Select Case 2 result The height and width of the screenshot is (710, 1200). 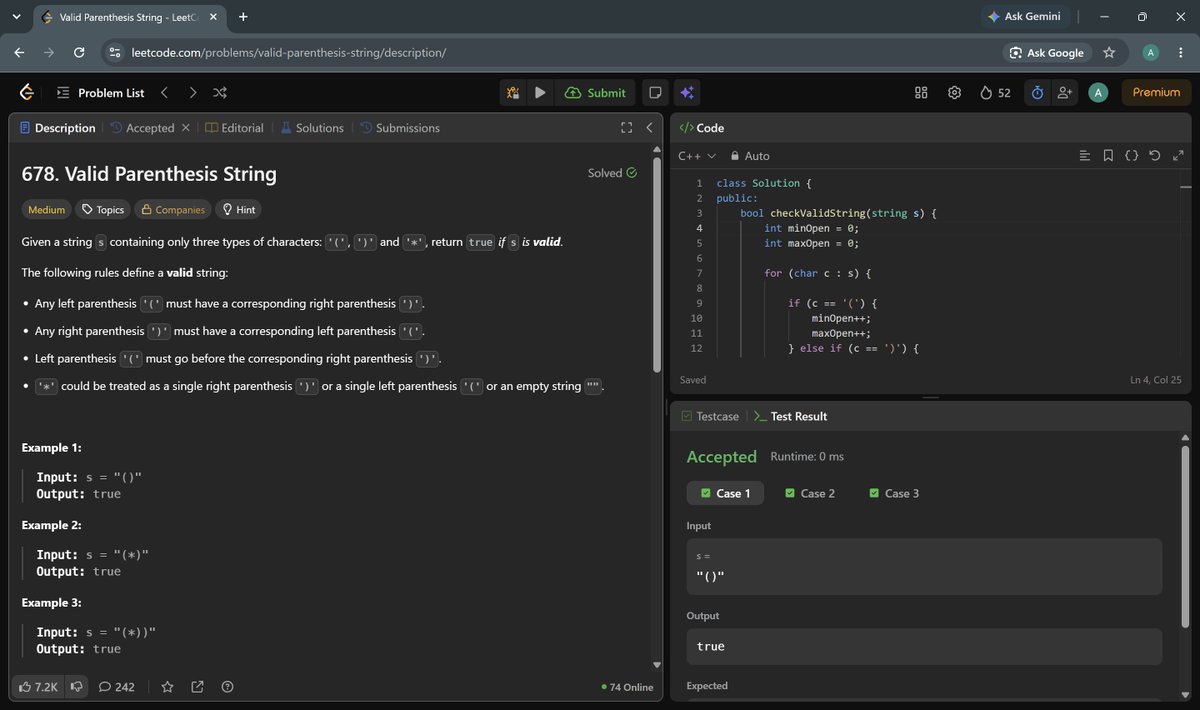[x=810, y=493]
